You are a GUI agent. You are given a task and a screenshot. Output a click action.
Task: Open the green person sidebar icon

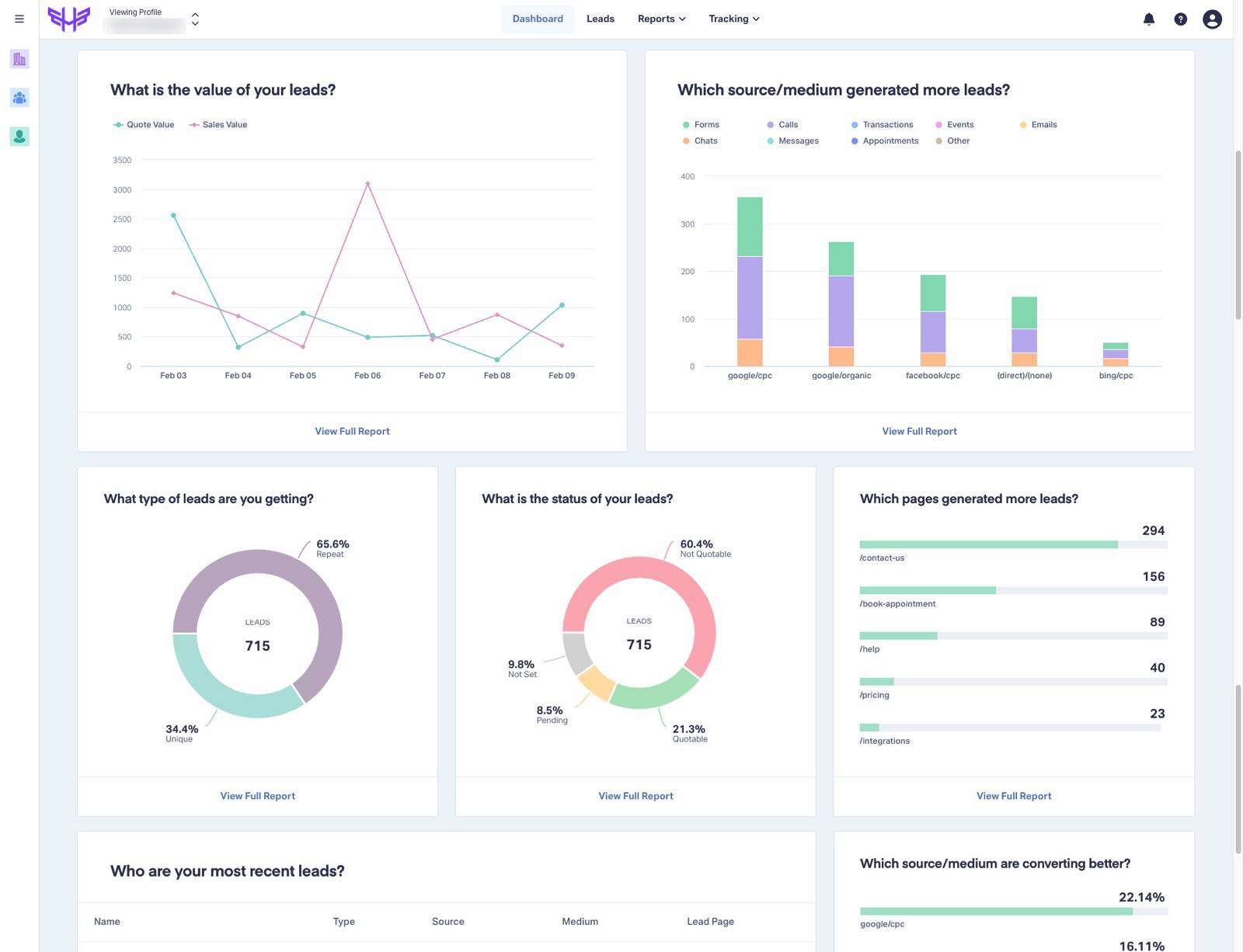pyautogui.click(x=19, y=137)
